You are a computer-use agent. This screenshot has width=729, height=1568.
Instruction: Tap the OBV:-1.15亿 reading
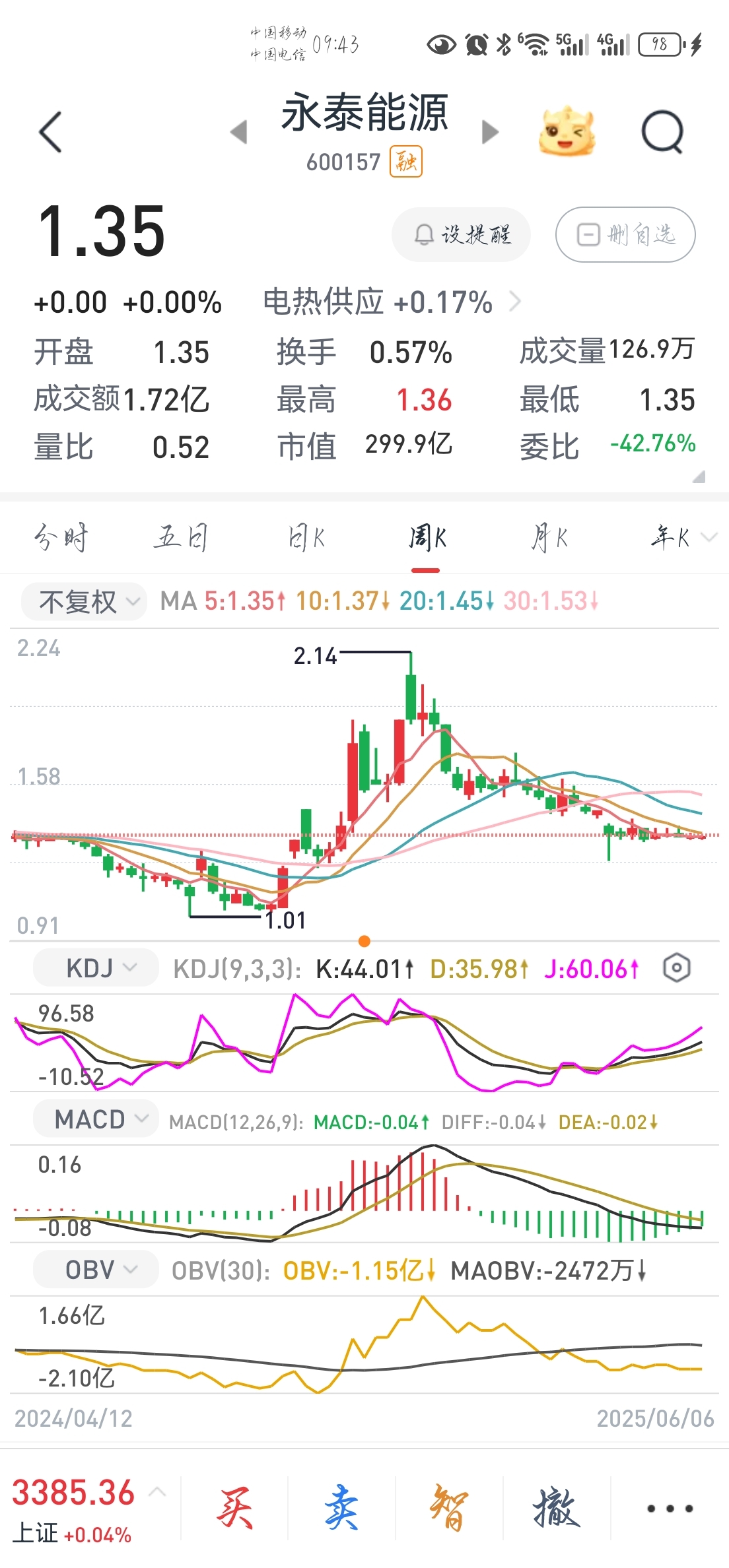point(359,1270)
